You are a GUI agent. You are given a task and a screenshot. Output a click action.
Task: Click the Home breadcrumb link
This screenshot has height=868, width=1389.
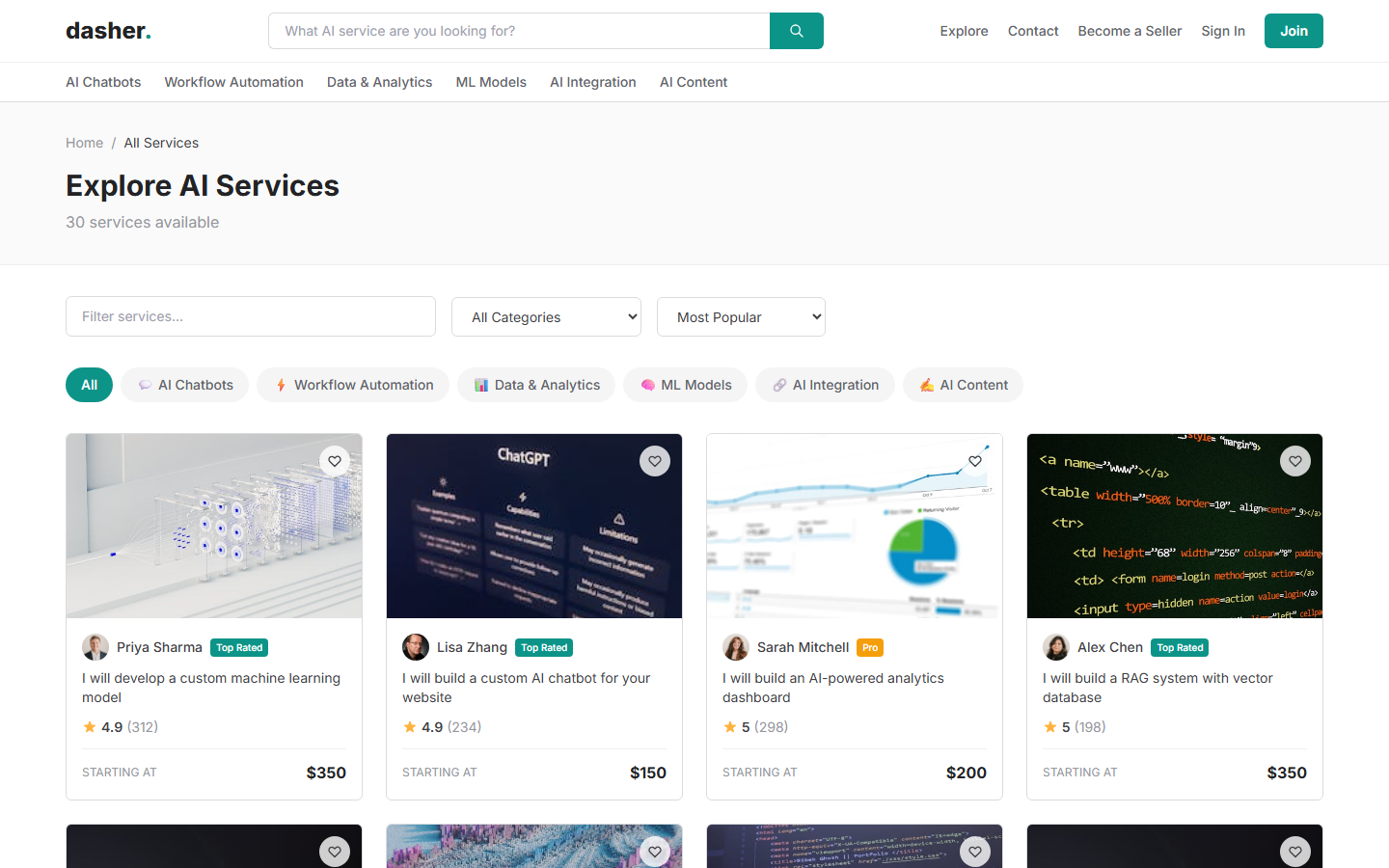[84, 143]
